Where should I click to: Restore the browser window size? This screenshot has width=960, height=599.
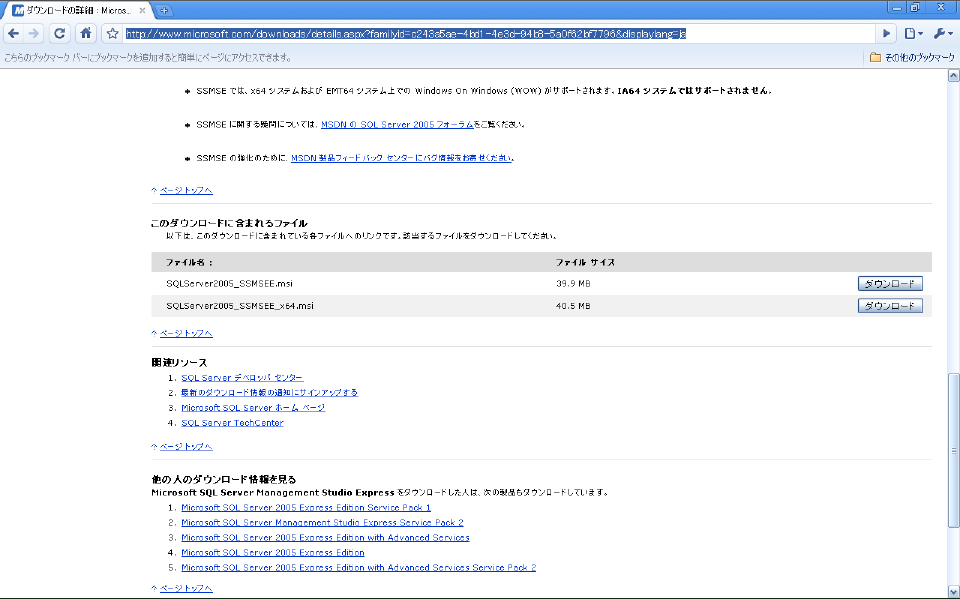point(915,8)
